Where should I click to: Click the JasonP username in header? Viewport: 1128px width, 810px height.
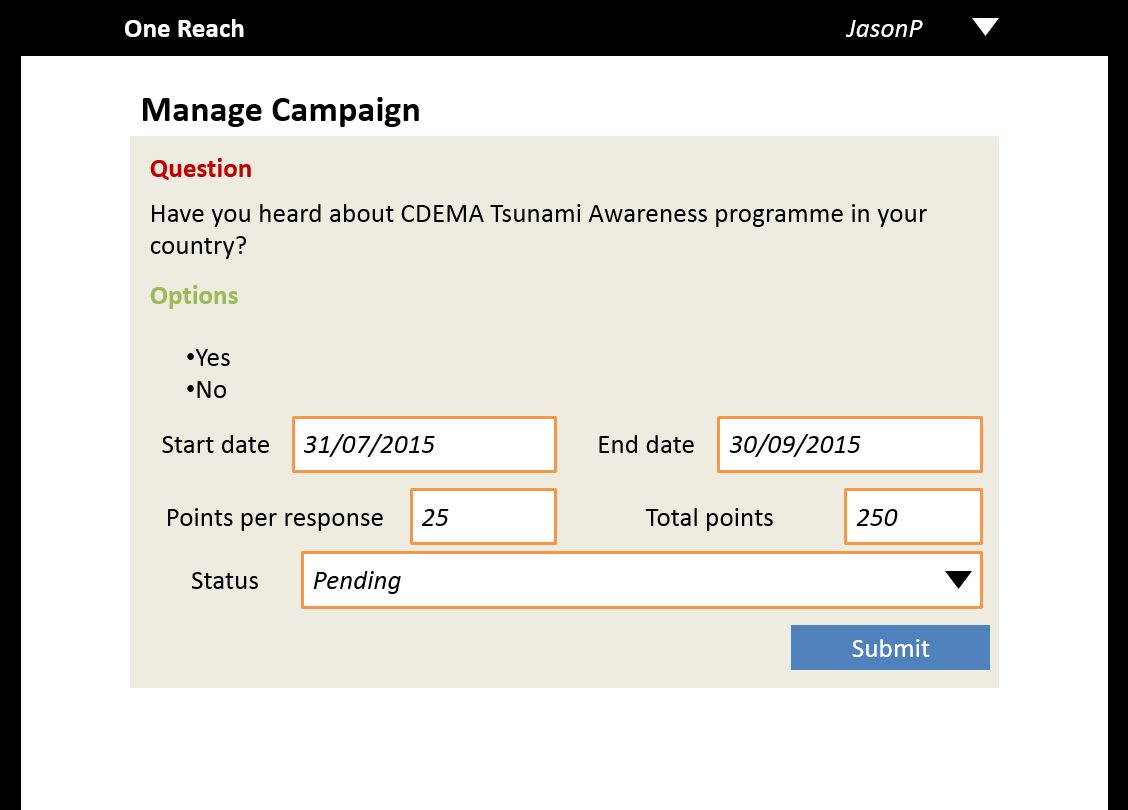click(x=884, y=28)
